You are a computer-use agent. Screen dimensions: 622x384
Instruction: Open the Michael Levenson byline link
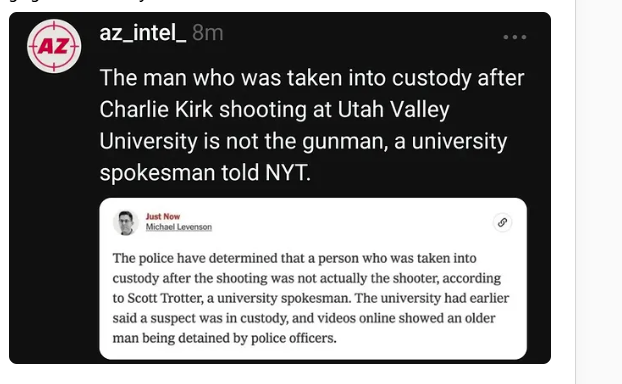179,227
